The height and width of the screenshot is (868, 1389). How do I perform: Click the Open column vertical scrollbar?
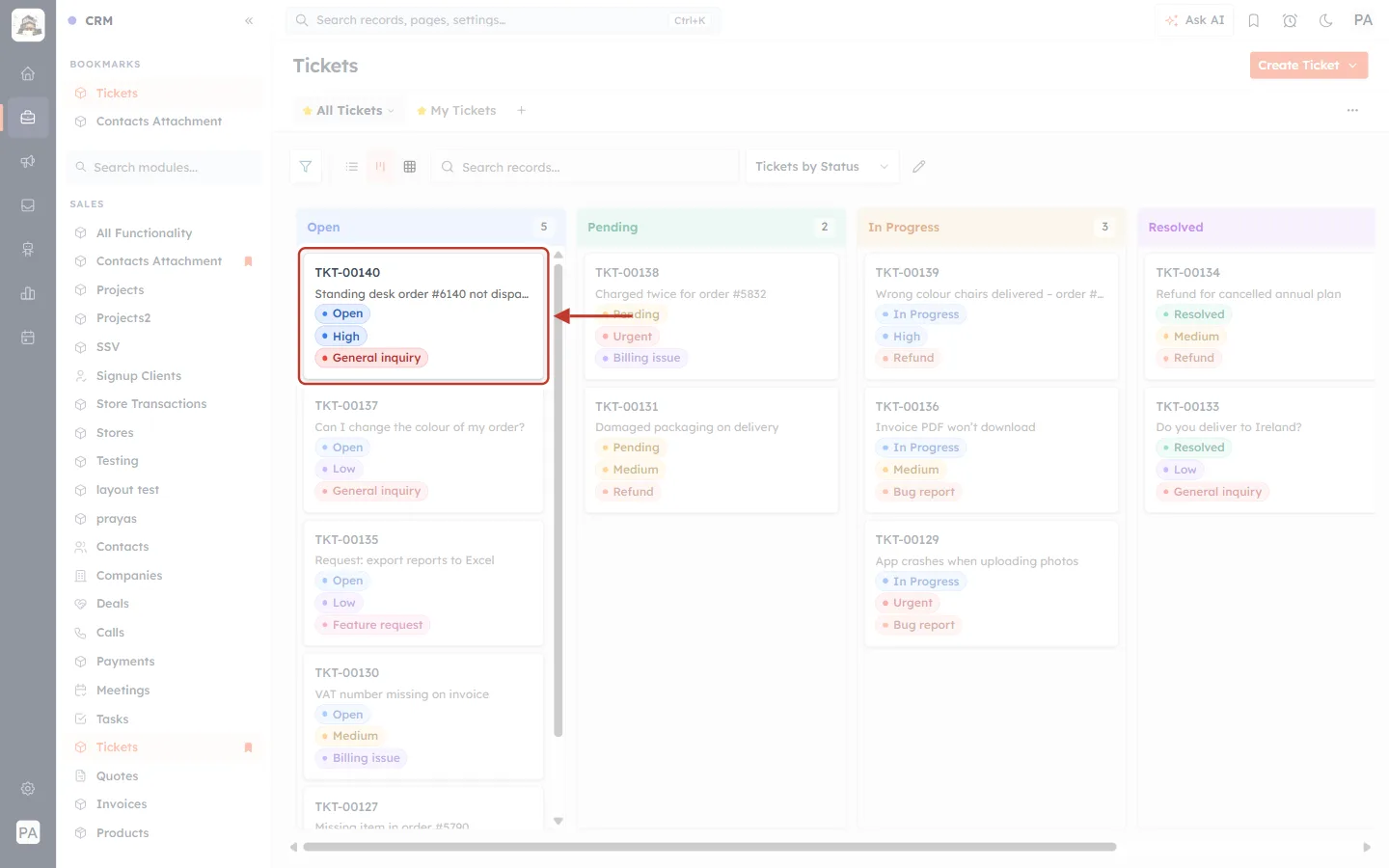558,500
